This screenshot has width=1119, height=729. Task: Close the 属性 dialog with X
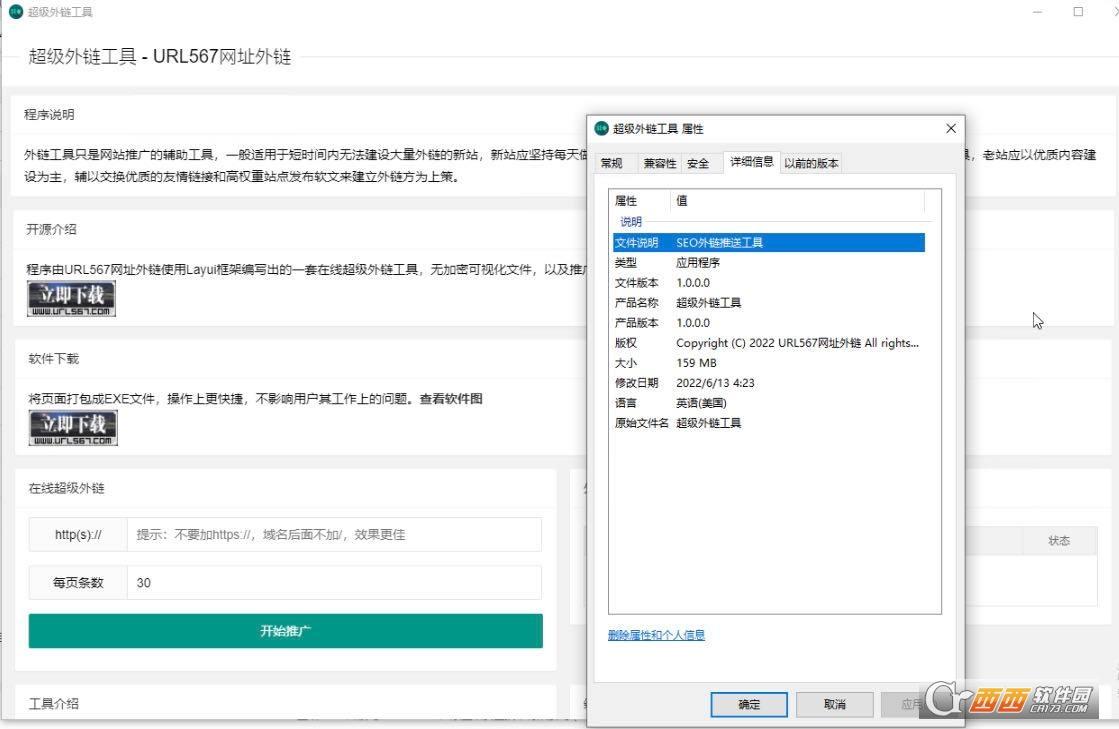tap(950, 128)
